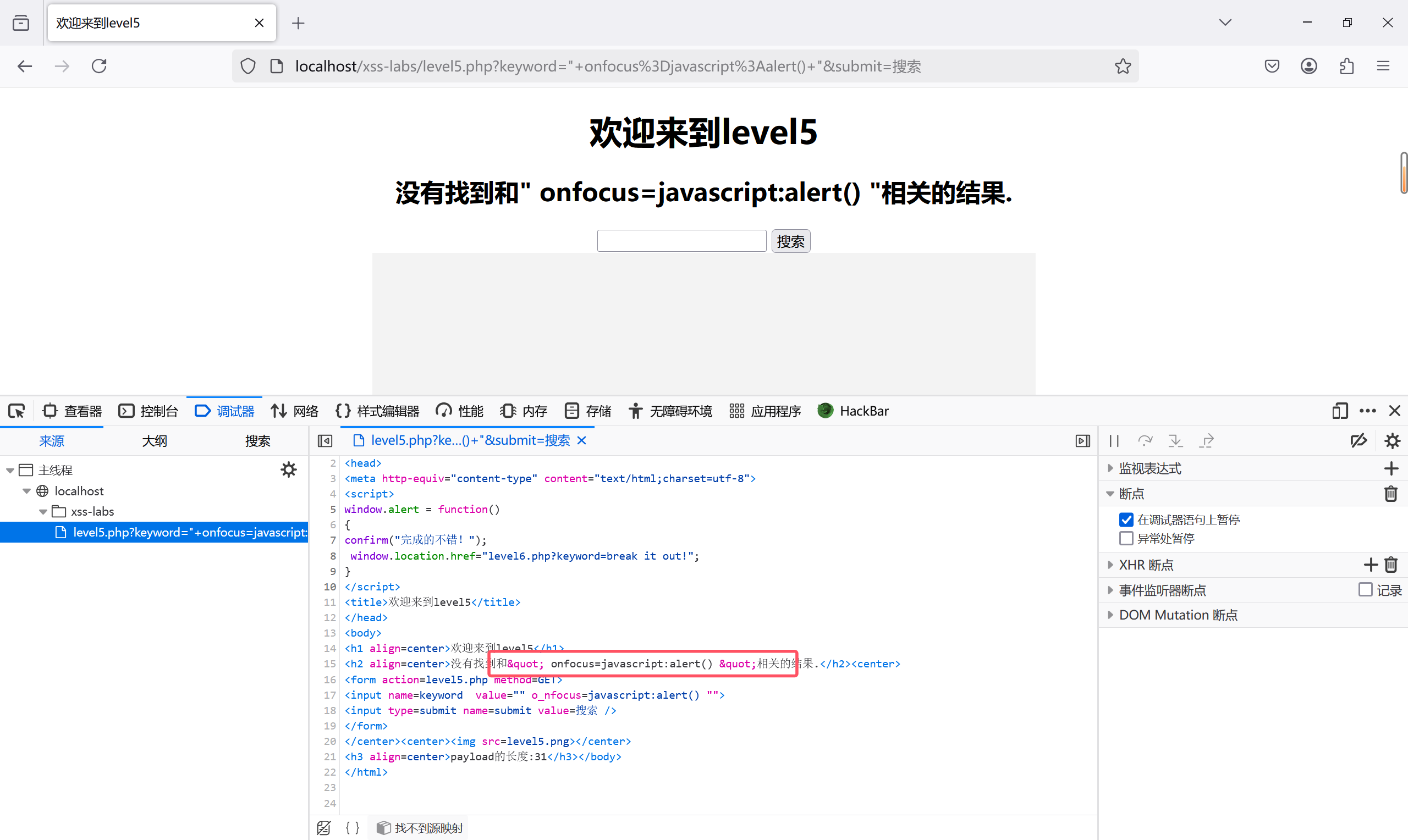Uncheck pause on debugger statement
Image resolution: width=1408 pixels, height=840 pixels.
1126,520
